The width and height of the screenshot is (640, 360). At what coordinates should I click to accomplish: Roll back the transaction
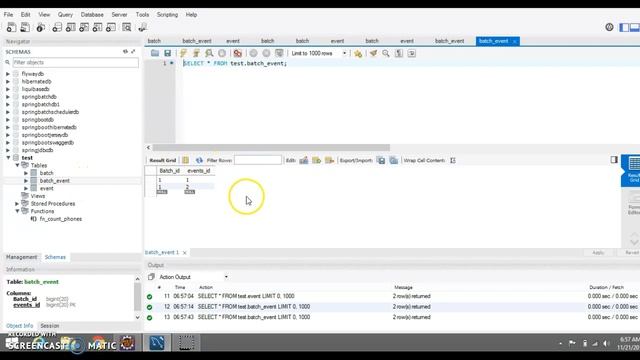[x=266, y=53]
